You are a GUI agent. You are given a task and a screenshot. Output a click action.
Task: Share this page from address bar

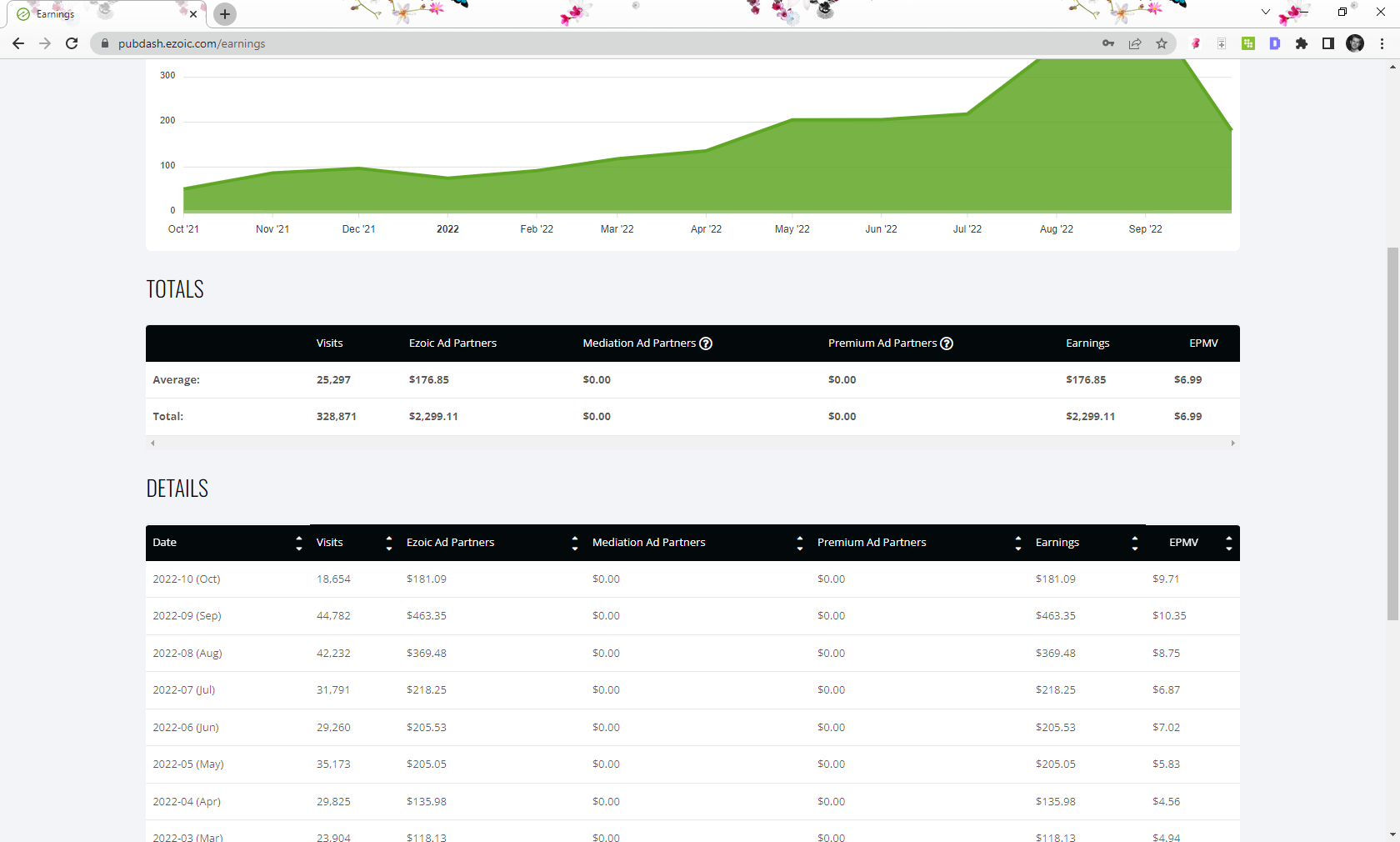click(x=1135, y=43)
